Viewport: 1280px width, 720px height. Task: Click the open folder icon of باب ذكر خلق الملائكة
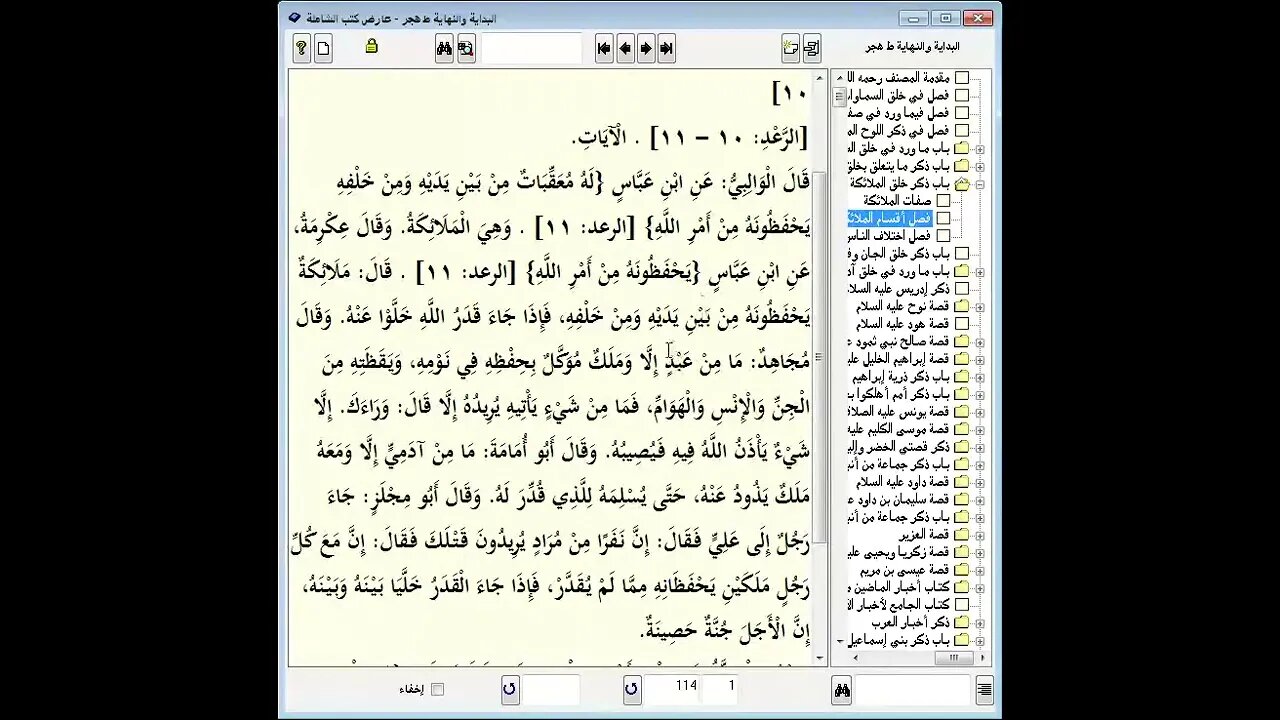962,183
